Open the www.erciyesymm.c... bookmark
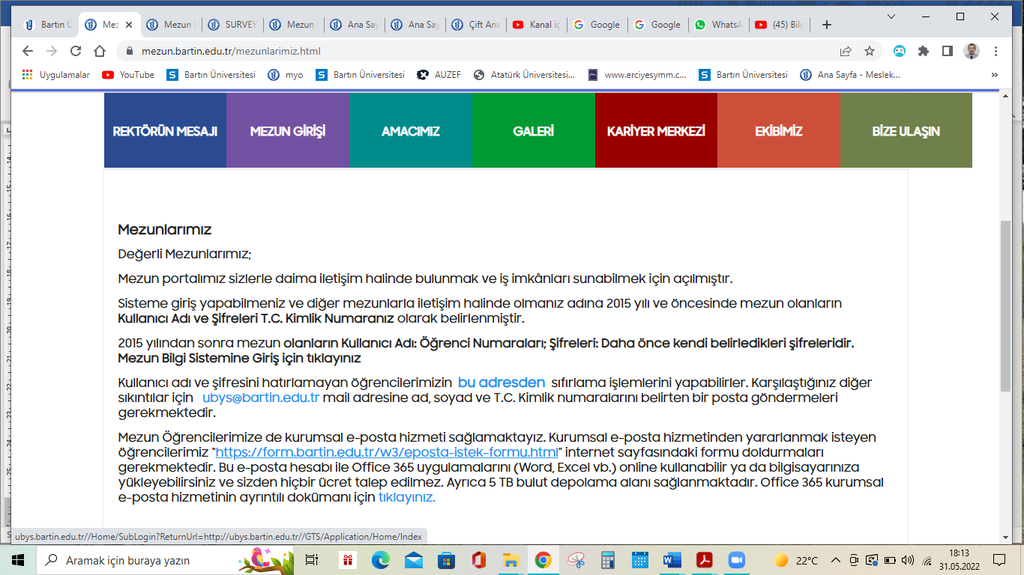Screen dimensions: 1024x575 tap(637, 75)
